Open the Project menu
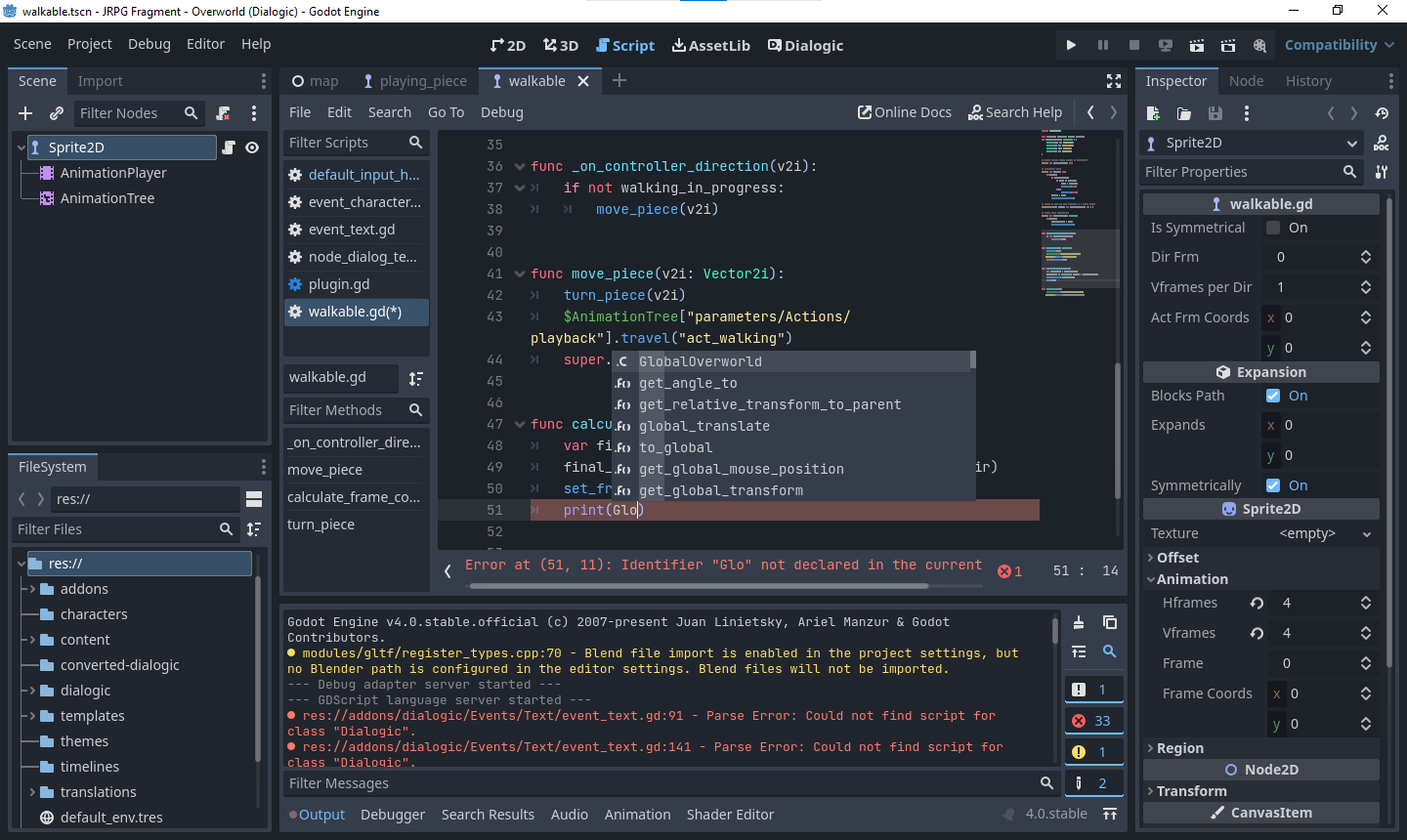The image size is (1407, 840). tap(89, 44)
